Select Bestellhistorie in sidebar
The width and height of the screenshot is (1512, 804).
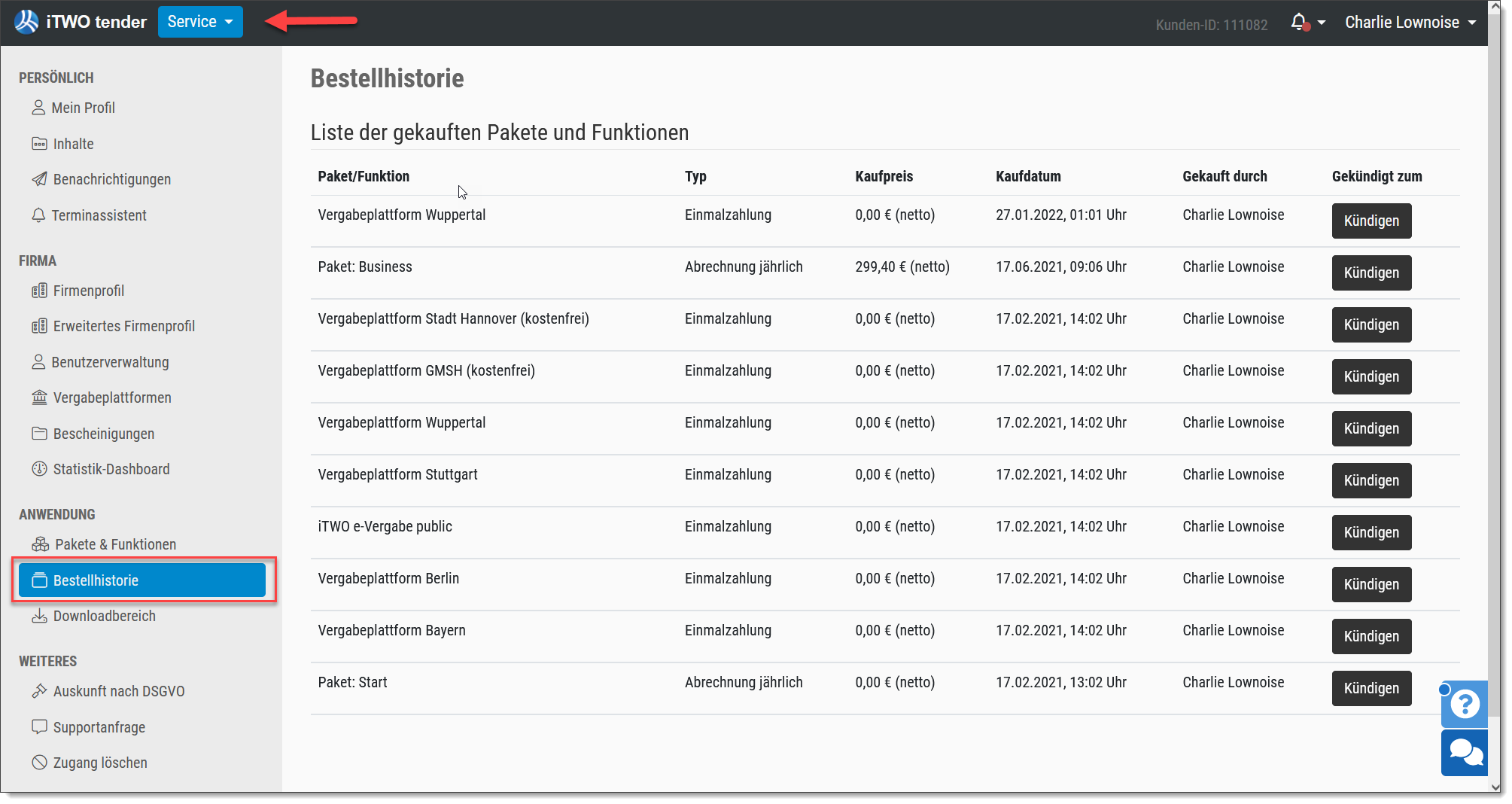click(142, 580)
